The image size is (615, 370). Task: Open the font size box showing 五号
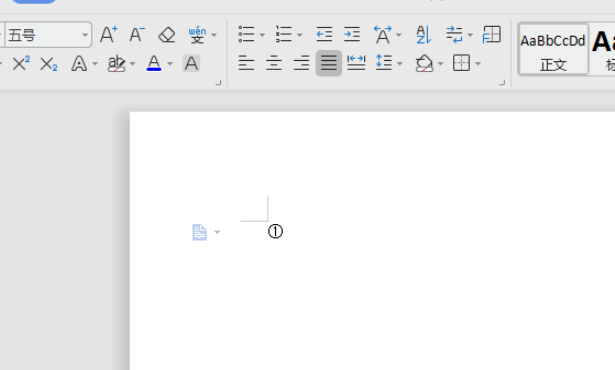pyautogui.click(x=48, y=35)
